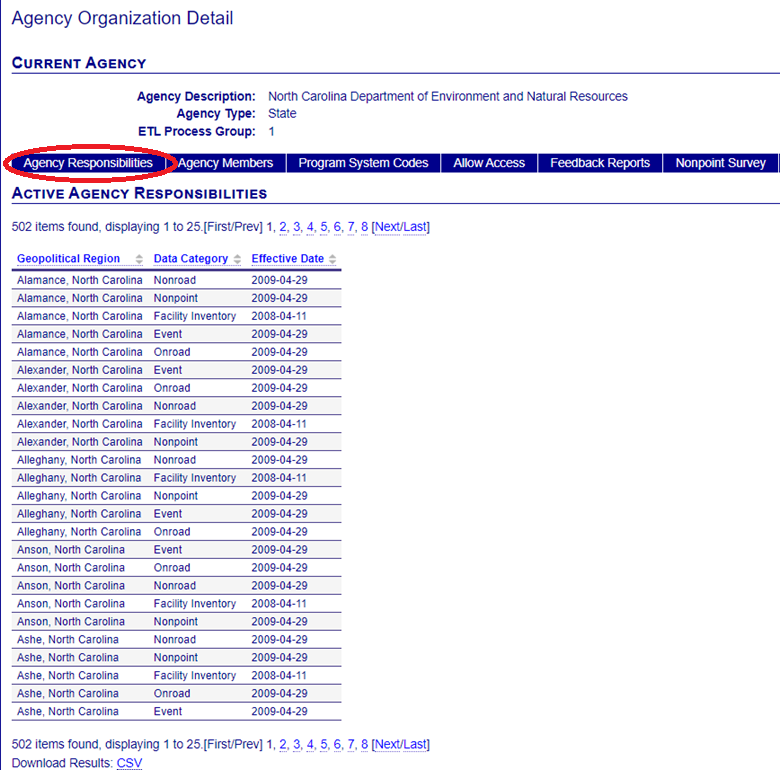780x770 pixels.
Task: Click Facility Inventory in Ashe row
Action: (195, 675)
